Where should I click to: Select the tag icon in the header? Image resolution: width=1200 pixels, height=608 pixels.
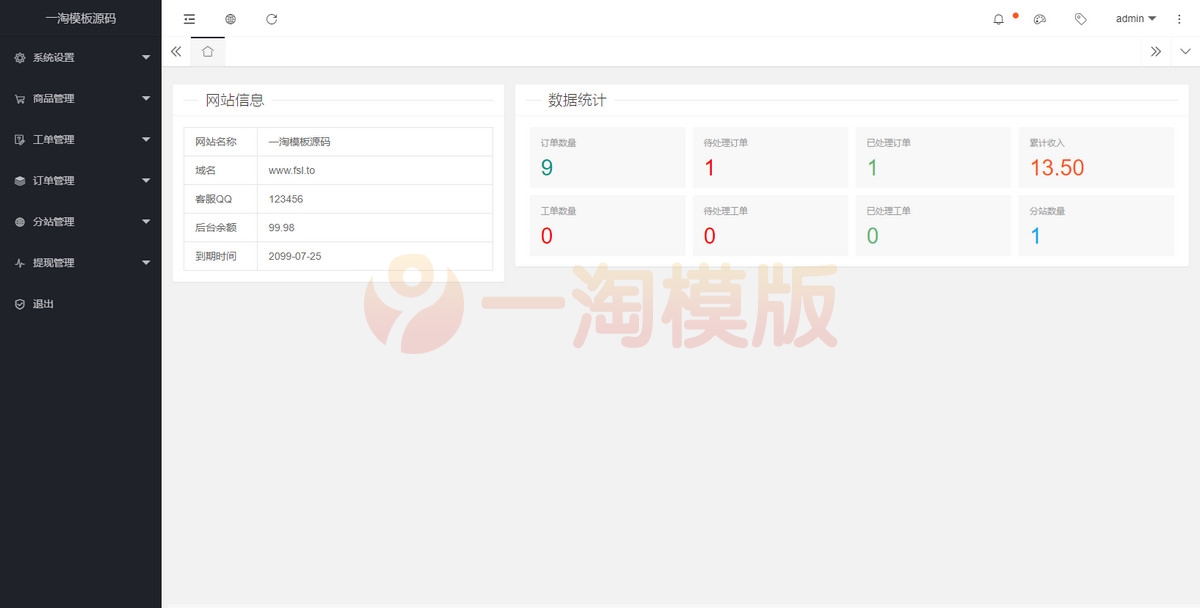[1080, 18]
